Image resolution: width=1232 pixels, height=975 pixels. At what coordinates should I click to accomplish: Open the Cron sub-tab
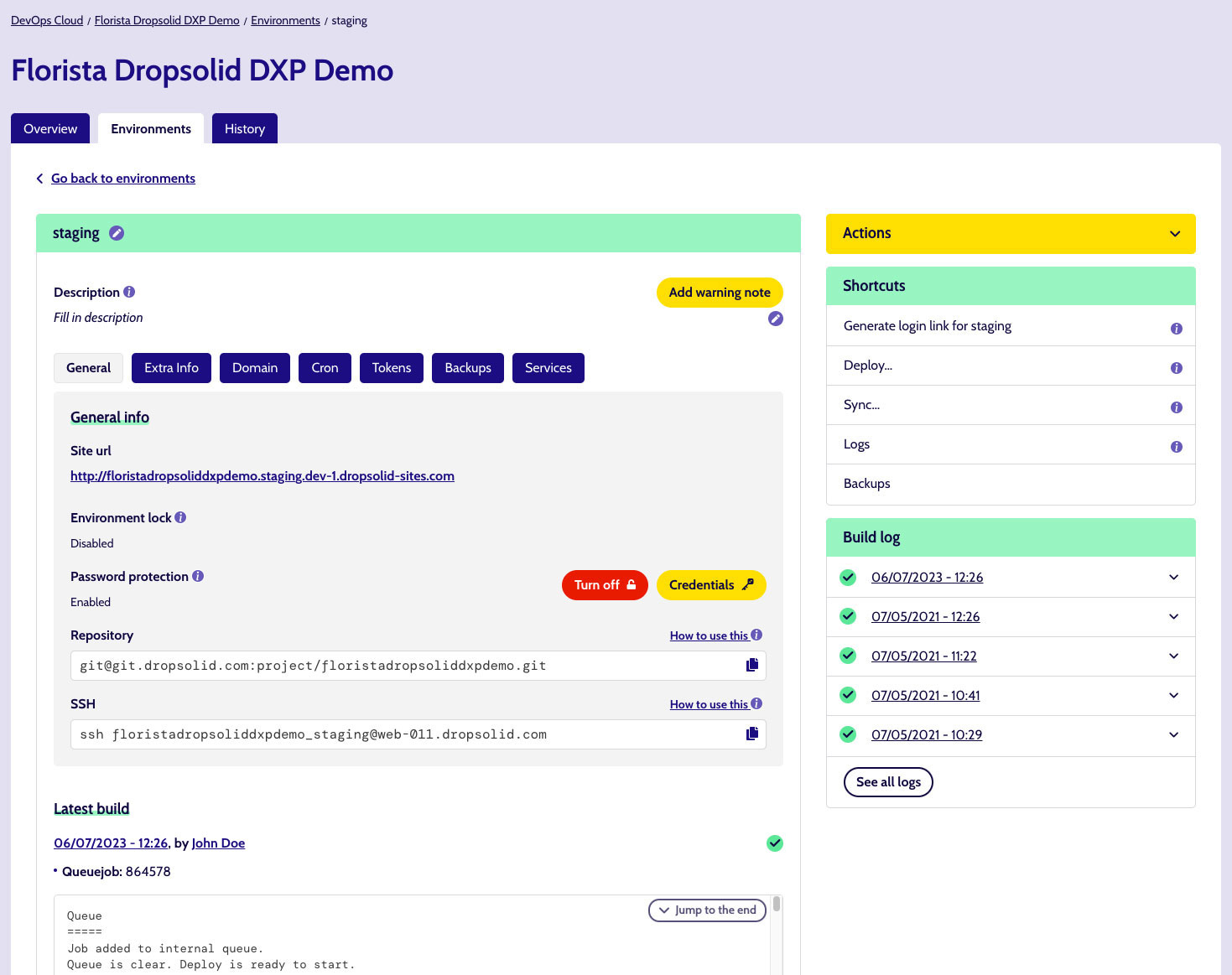click(325, 368)
